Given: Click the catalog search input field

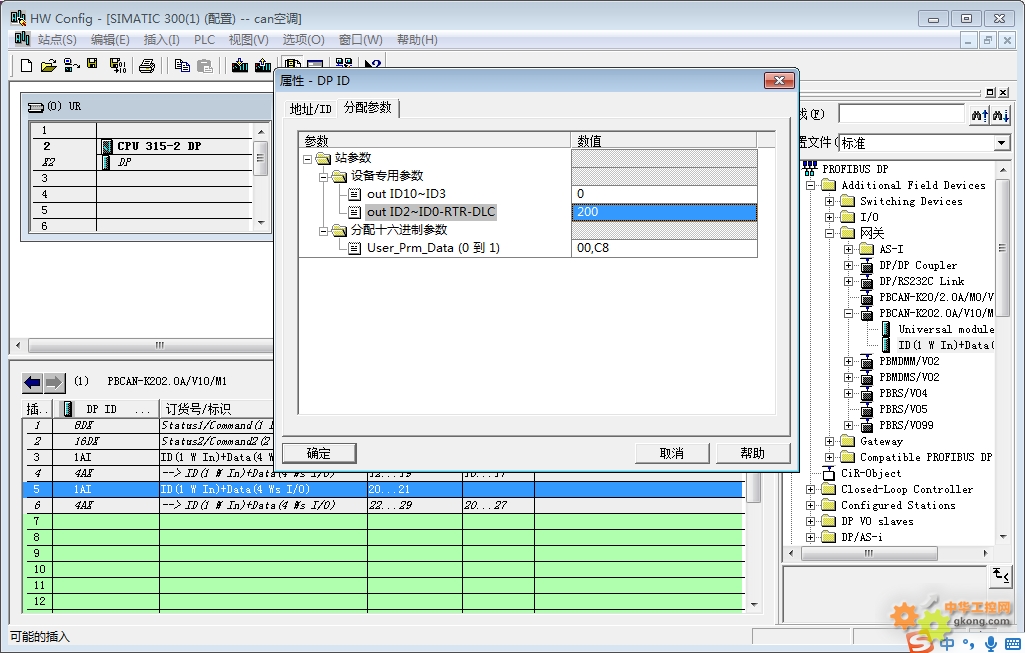Looking at the screenshot, I should [901, 114].
